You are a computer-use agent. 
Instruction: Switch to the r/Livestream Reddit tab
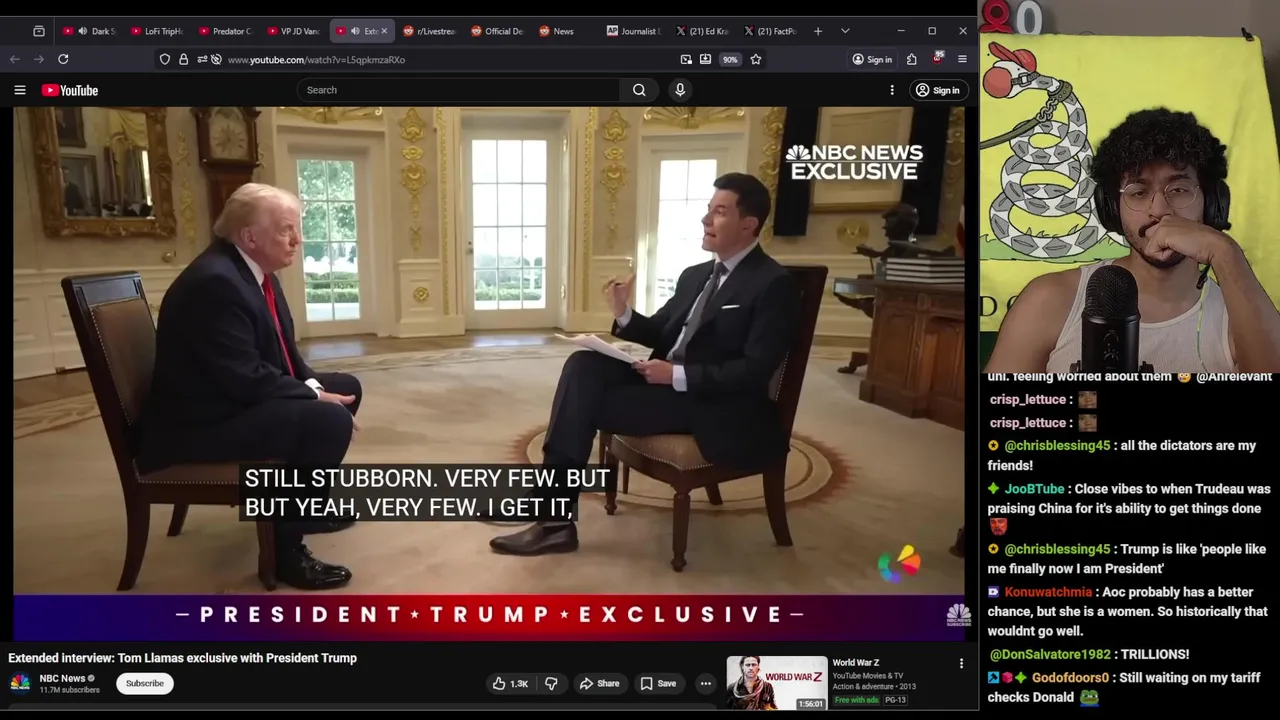pyautogui.click(x=429, y=31)
